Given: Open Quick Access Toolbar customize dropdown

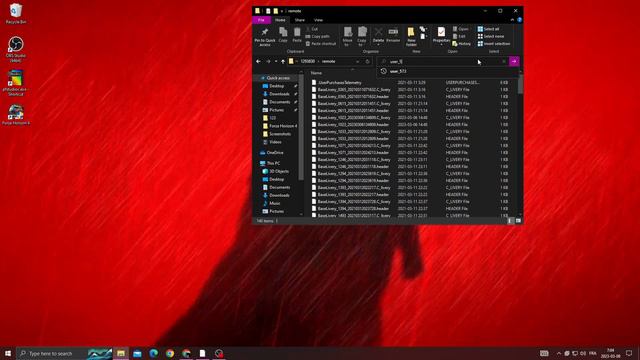Looking at the screenshot, I should pos(282,11).
